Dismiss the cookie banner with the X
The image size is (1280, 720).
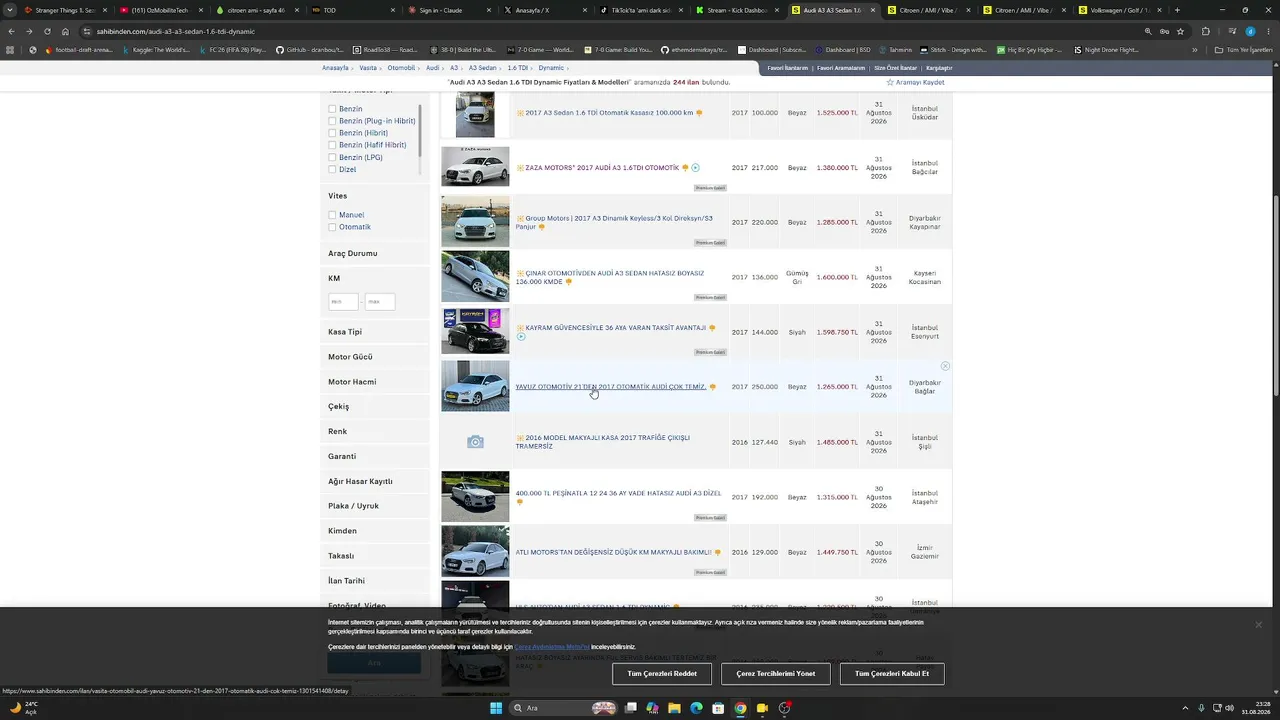1258,625
